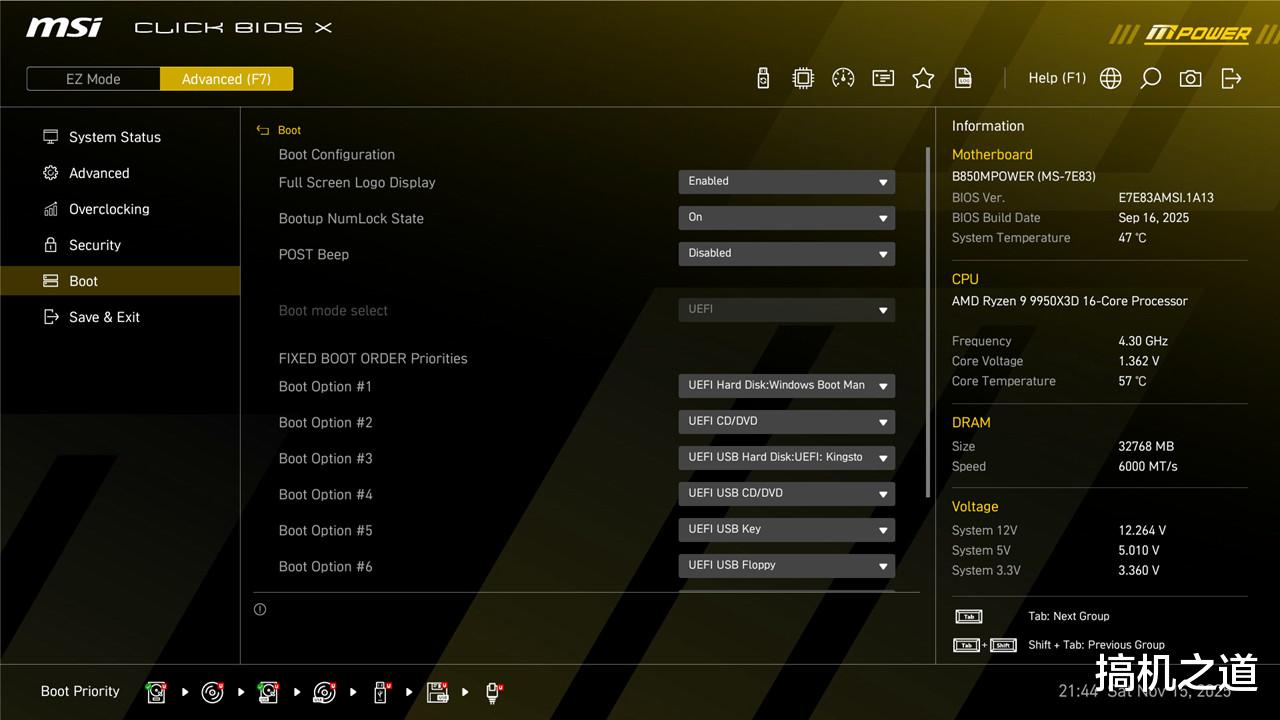Click the BIOS build date Sep 16, 2025

coord(1154,218)
